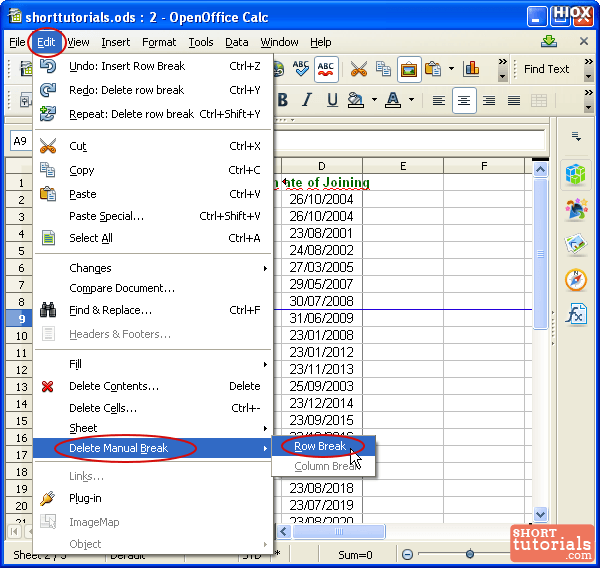600x568 pixels.
Task: Toggle Bold formatting
Action: point(283,100)
